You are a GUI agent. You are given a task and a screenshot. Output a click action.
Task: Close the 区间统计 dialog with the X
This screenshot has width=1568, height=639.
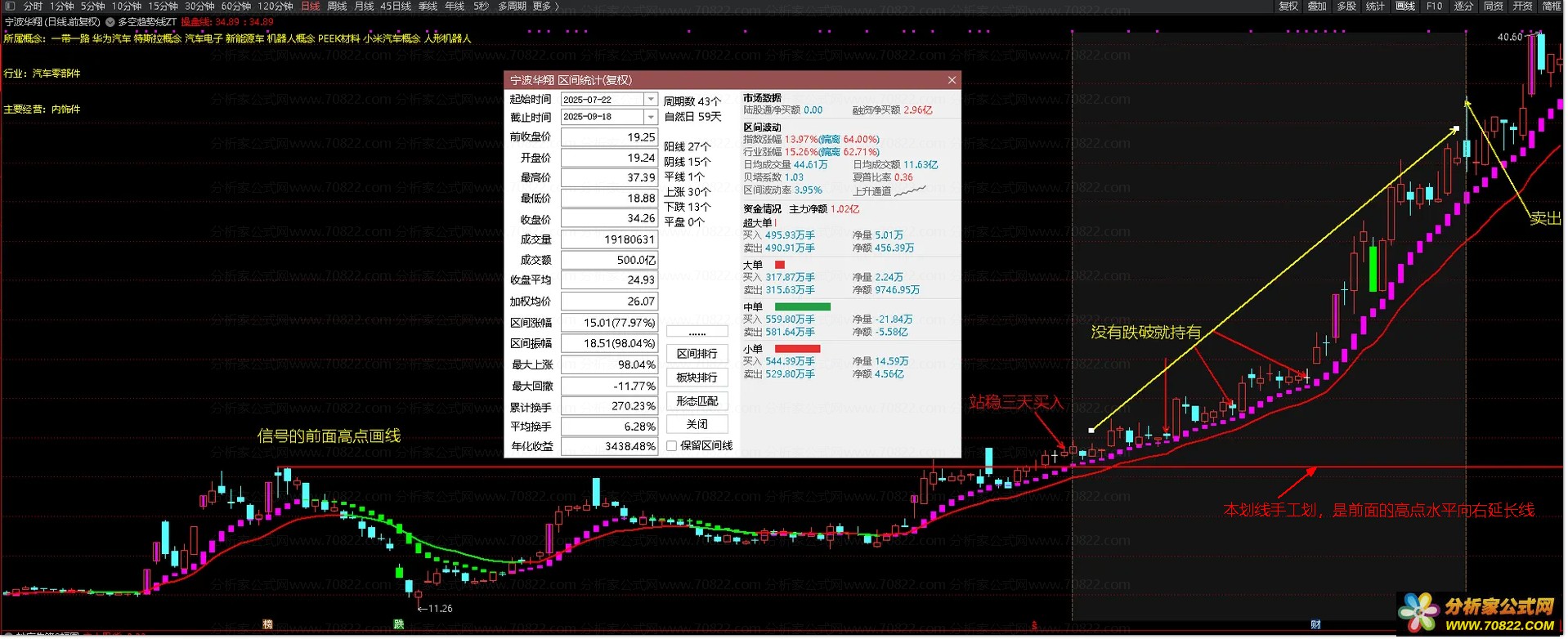tap(951, 80)
